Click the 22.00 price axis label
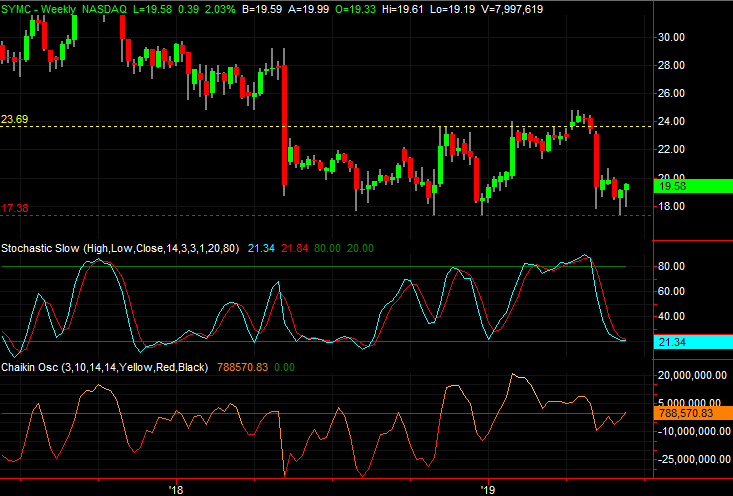The height and width of the screenshot is (496, 733). point(671,149)
